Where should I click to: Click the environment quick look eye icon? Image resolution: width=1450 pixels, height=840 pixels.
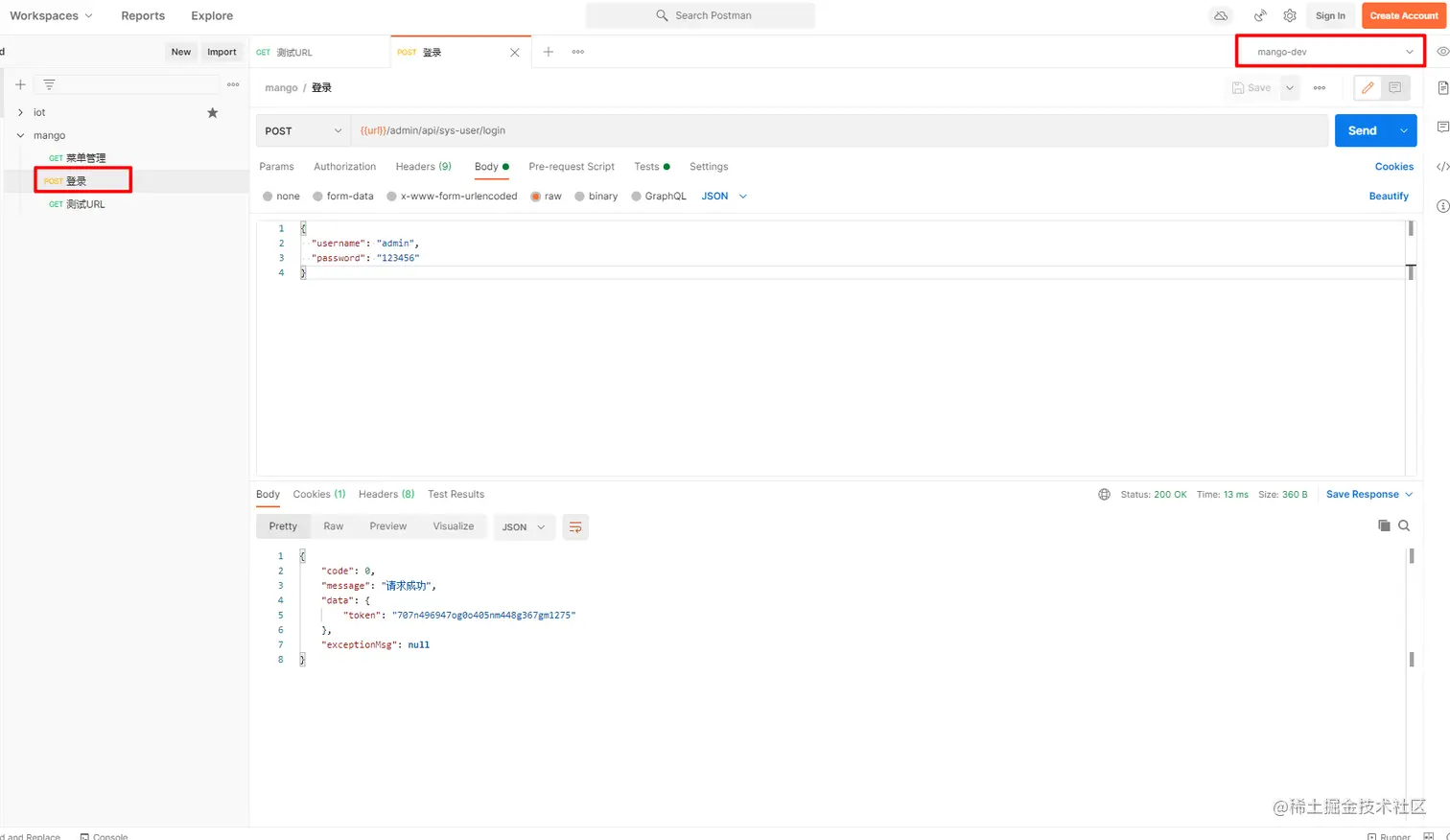click(1442, 52)
